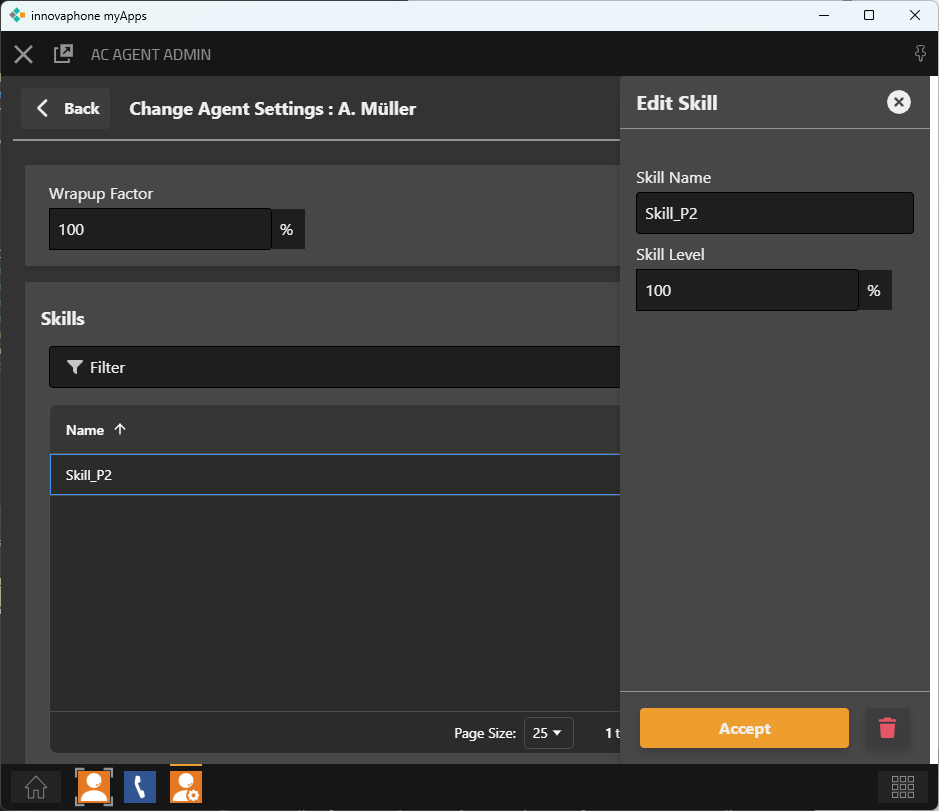Click the Wrapup Factor input field

160,229
